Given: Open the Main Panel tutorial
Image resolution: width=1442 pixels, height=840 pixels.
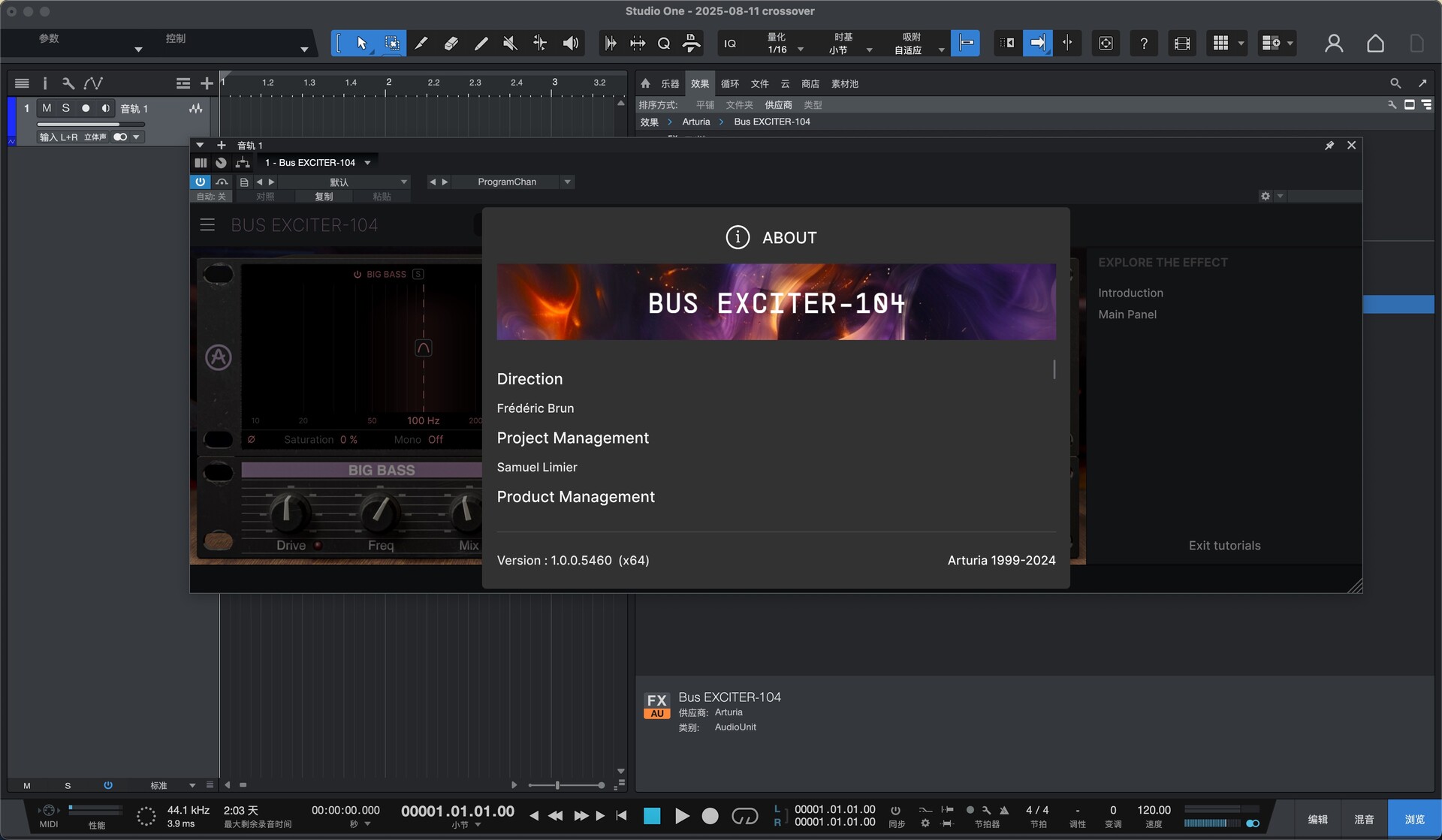Looking at the screenshot, I should coord(1127,315).
